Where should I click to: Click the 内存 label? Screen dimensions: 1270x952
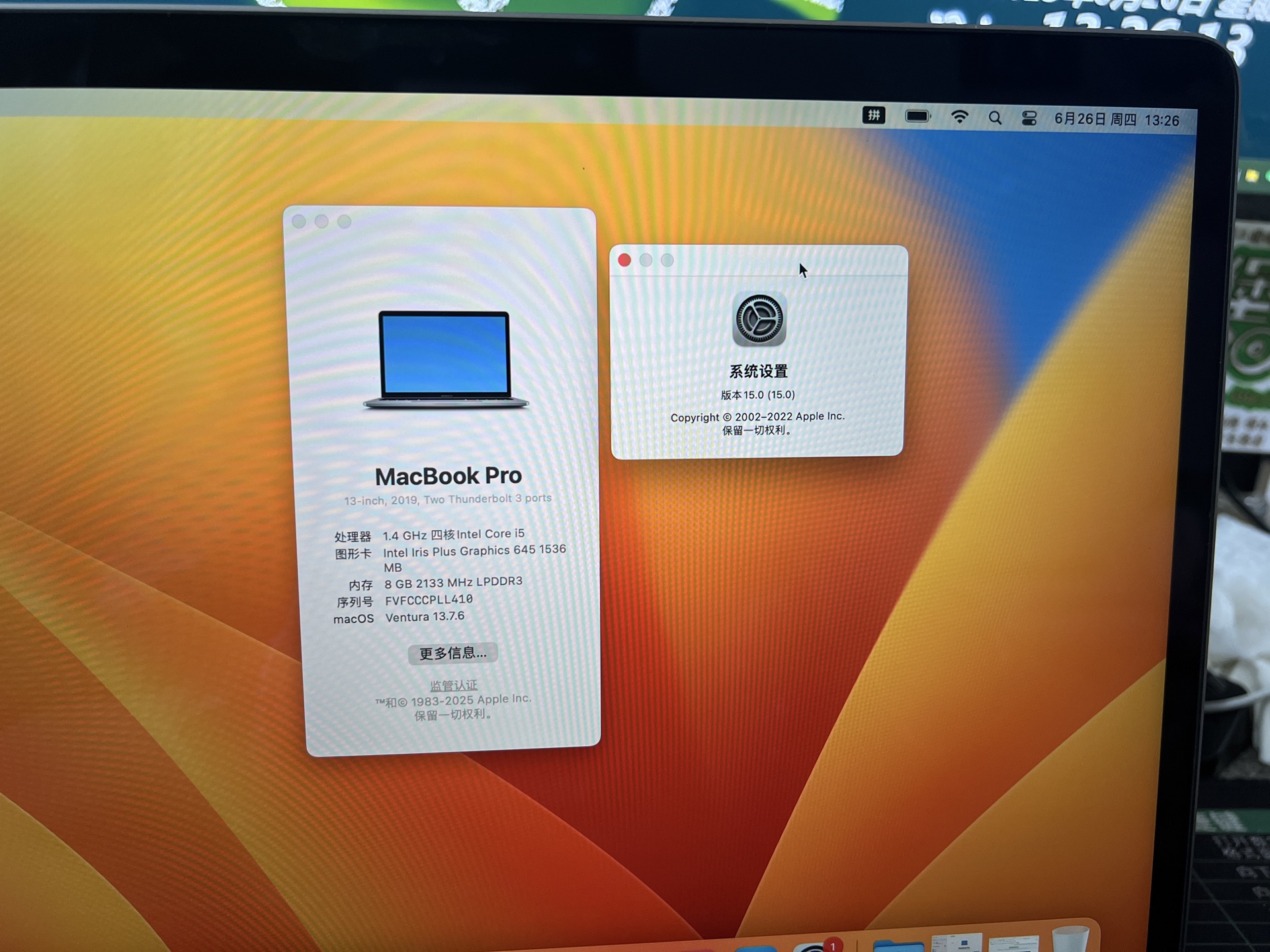pyautogui.click(x=361, y=585)
